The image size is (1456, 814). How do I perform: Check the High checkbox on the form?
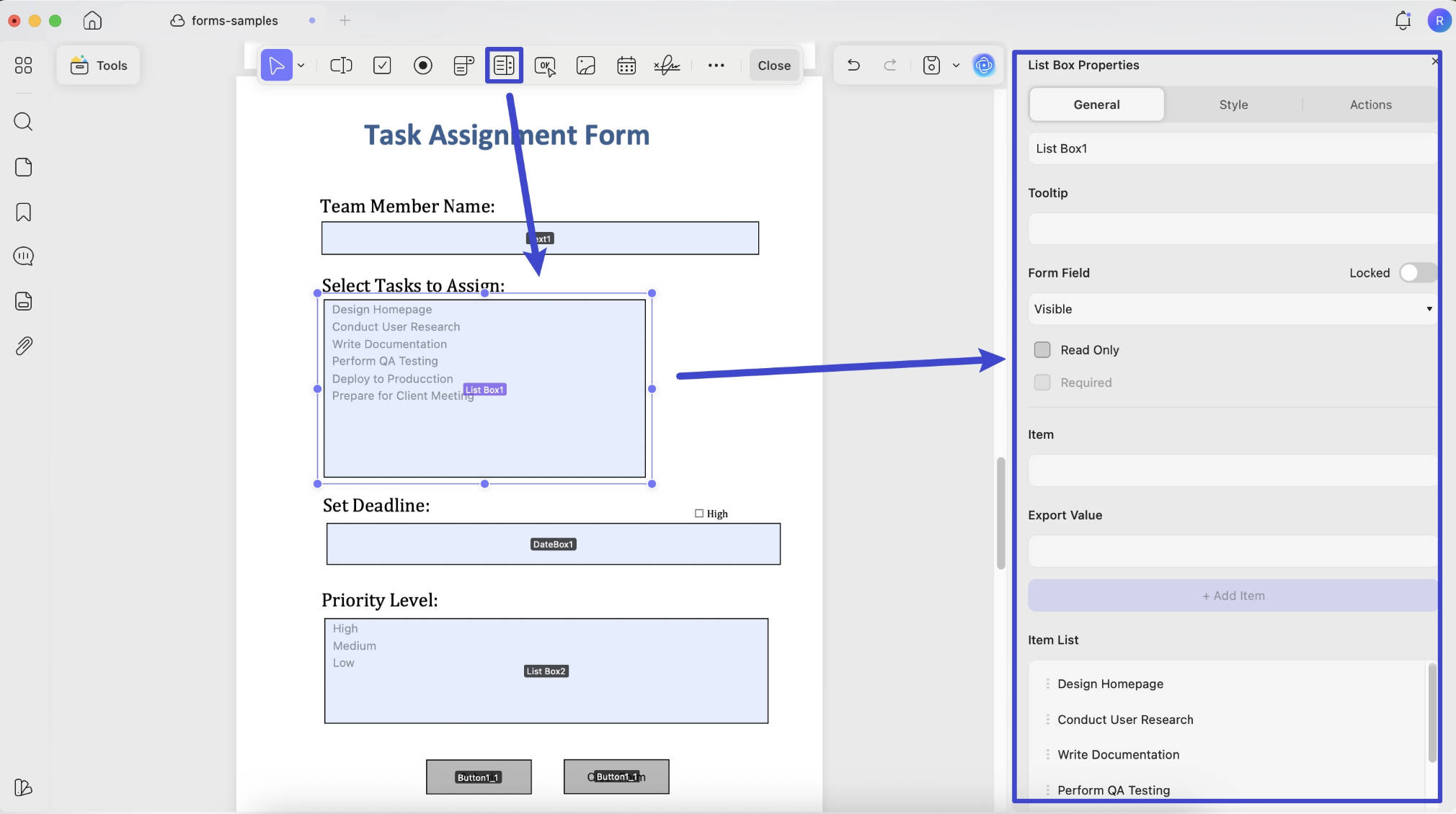[x=698, y=514]
